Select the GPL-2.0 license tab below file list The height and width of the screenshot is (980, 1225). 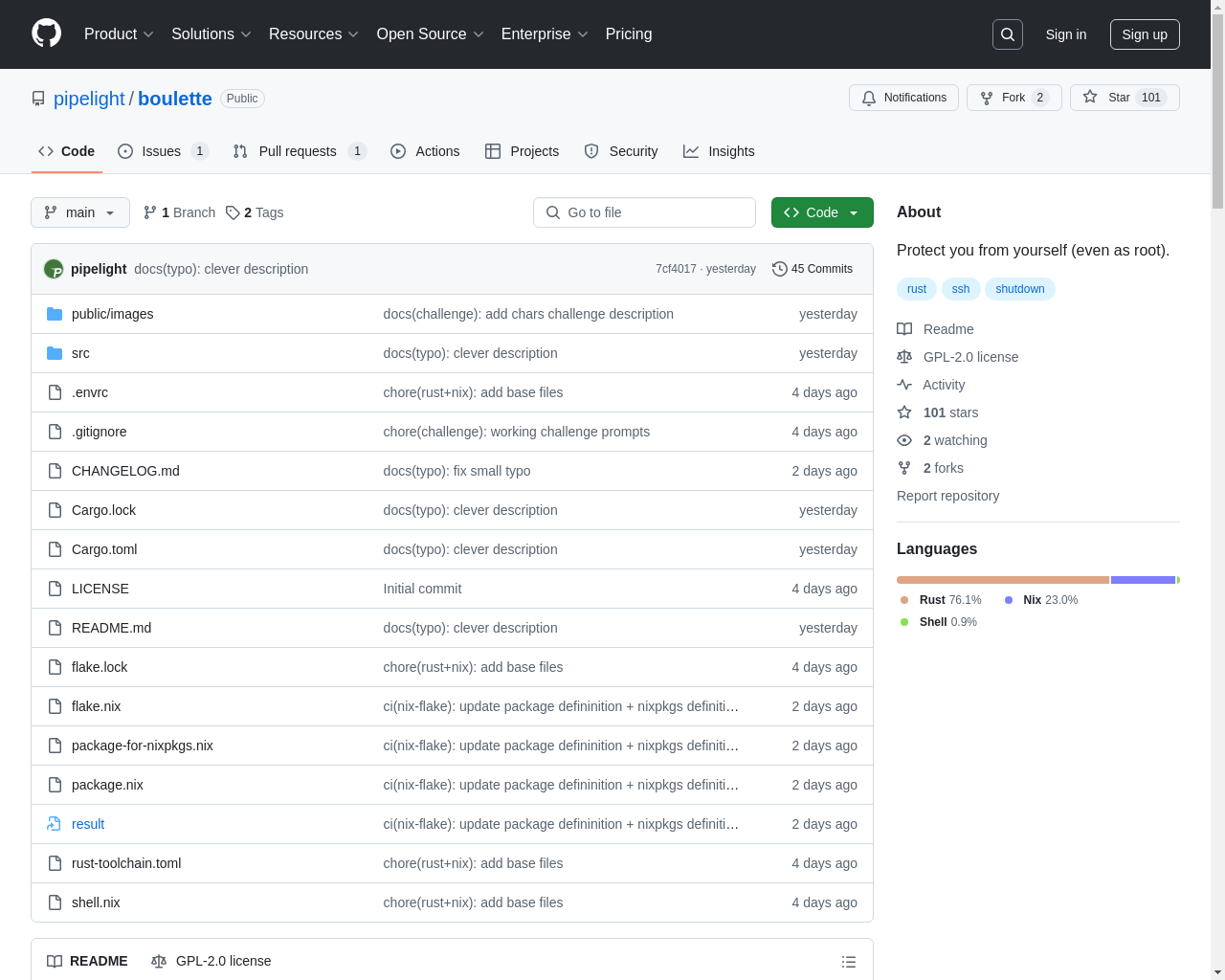(x=212, y=961)
